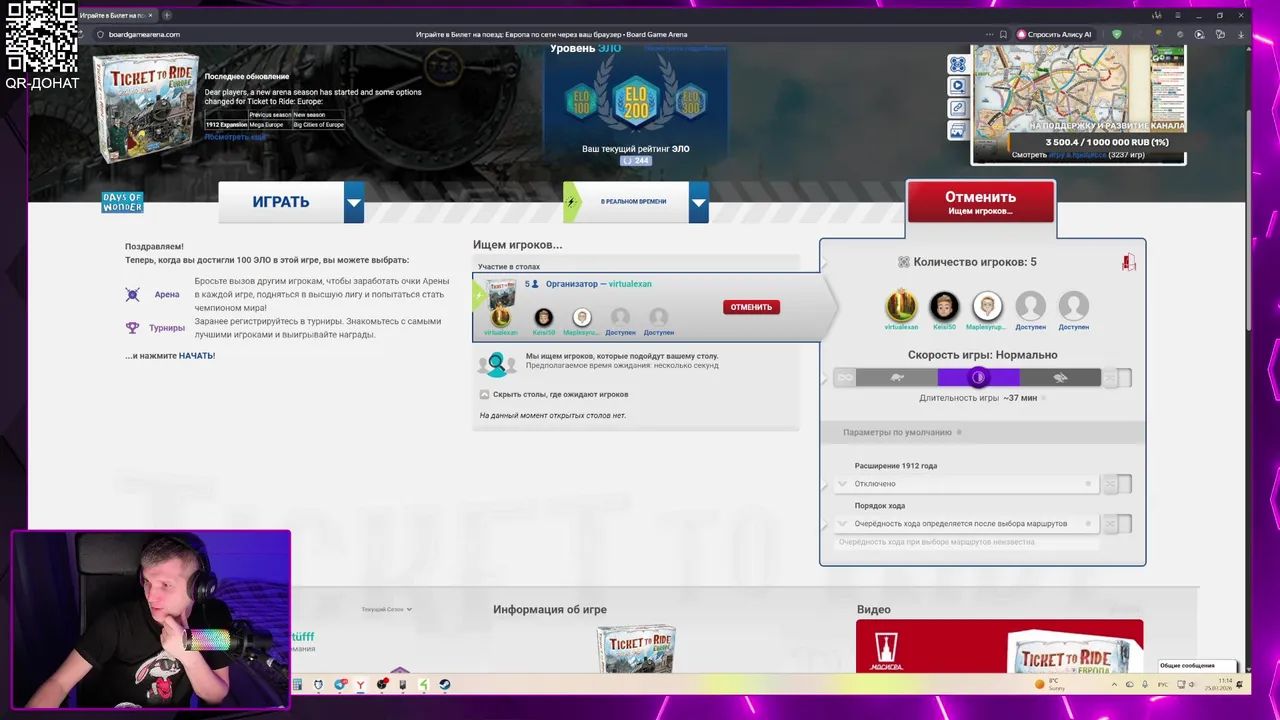
Task: Click the picture gallery icon beside the map
Action: point(958,131)
